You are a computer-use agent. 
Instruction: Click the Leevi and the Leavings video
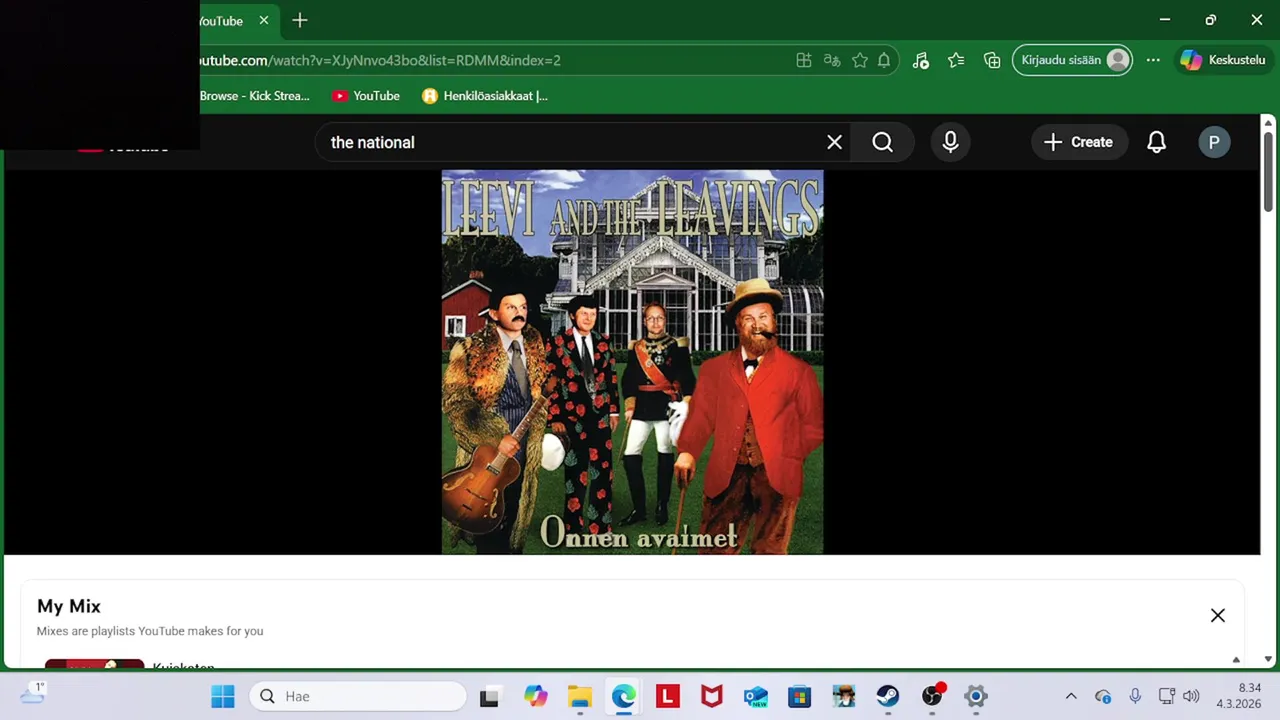[x=632, y=362]
